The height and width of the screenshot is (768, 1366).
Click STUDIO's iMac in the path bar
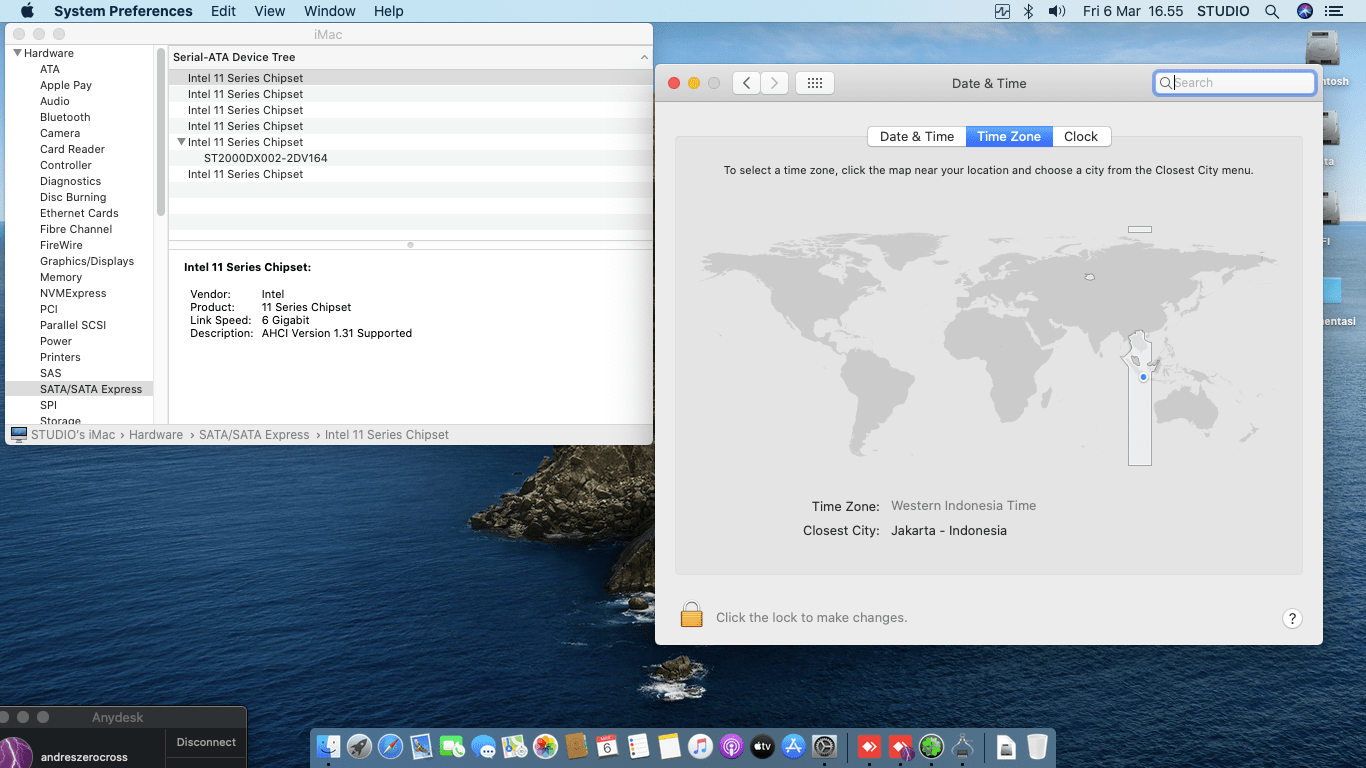tap(73, 435)
